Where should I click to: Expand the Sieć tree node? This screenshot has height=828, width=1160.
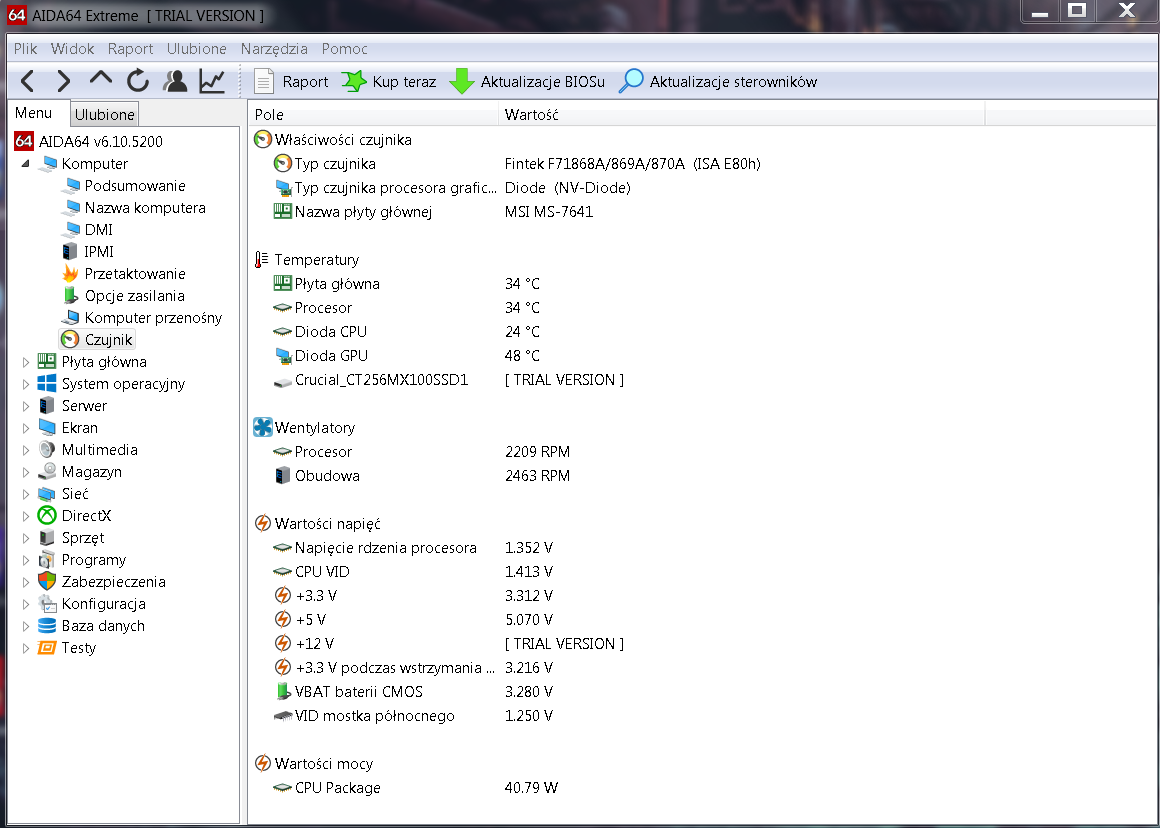point(25,494)
